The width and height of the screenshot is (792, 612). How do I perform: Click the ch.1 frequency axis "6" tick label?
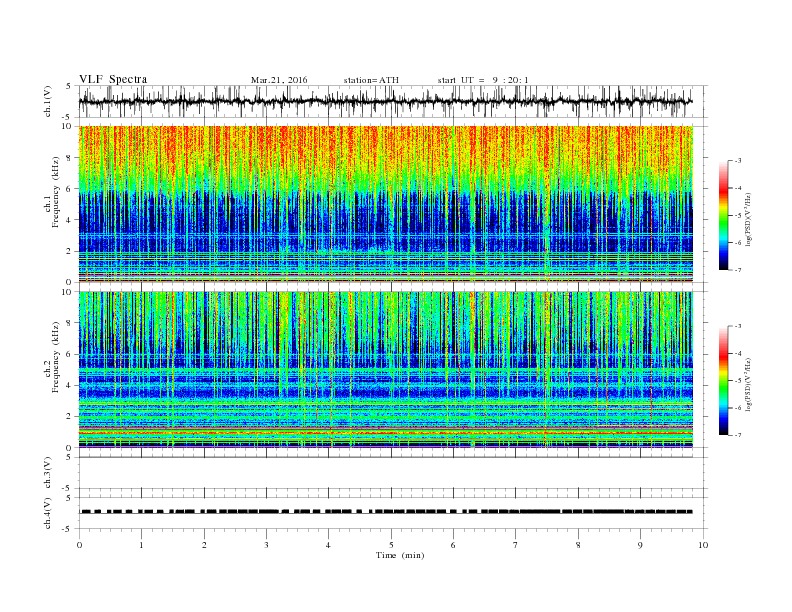click(69, 189)
